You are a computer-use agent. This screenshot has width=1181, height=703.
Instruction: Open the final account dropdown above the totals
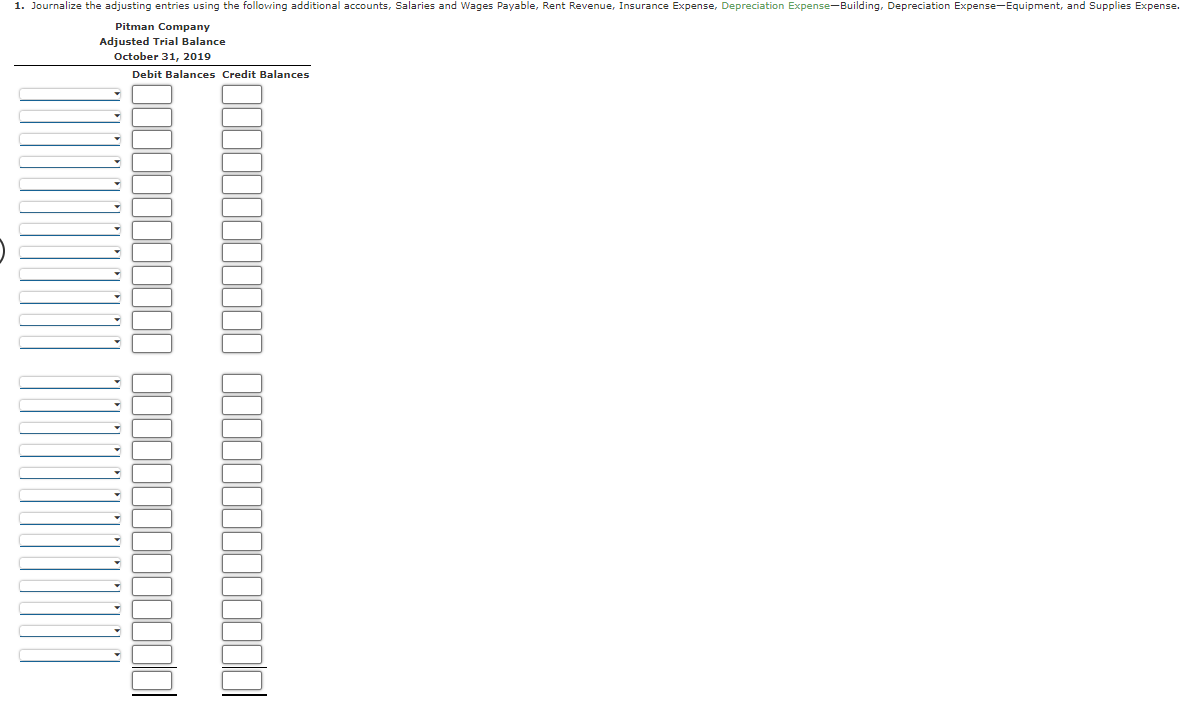(x=70, y=655)
